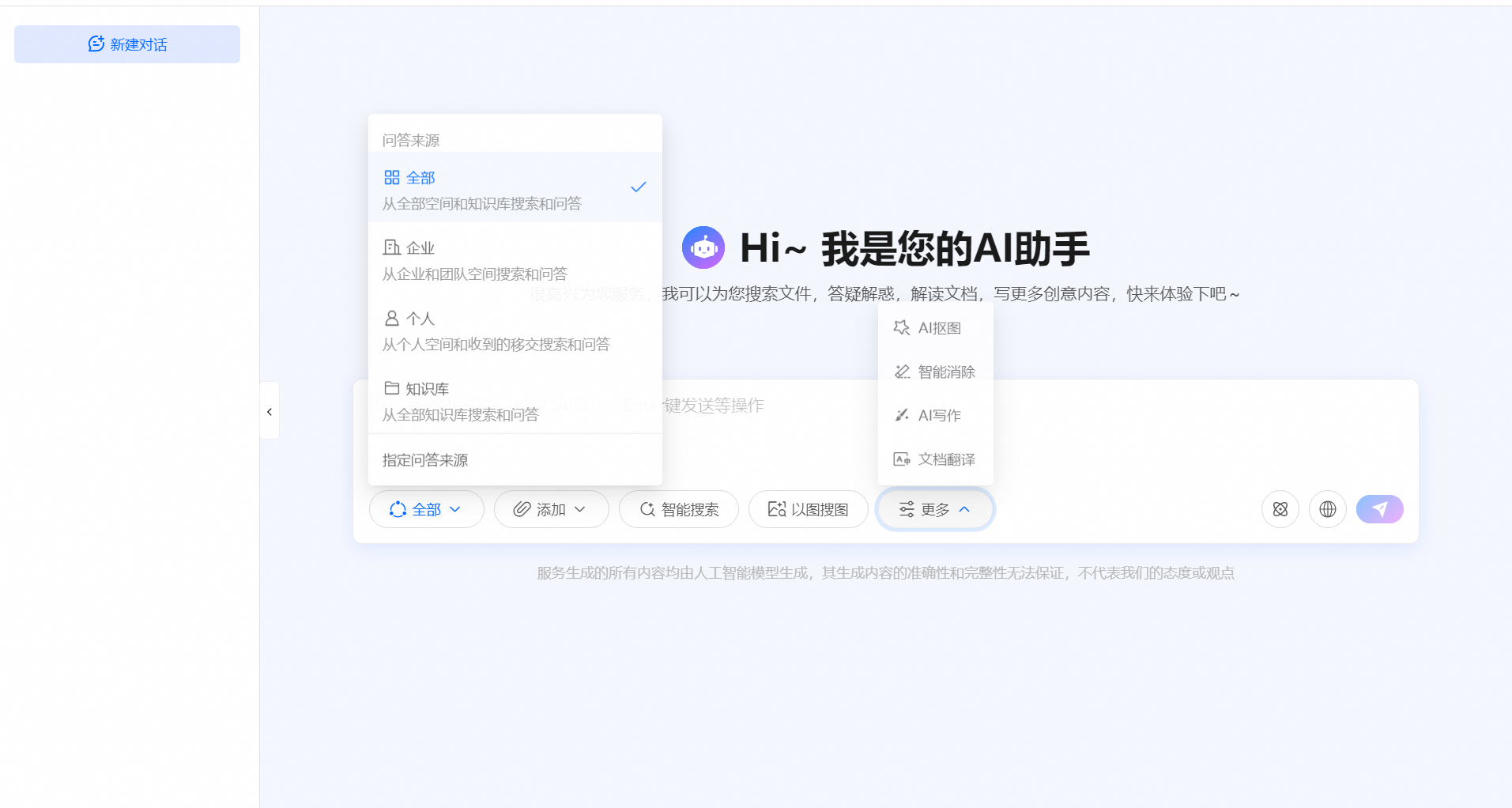The width and height of the screenshot is (1512, 808).
Task: Click the 问答来源 header text
Action: point(411,140)
